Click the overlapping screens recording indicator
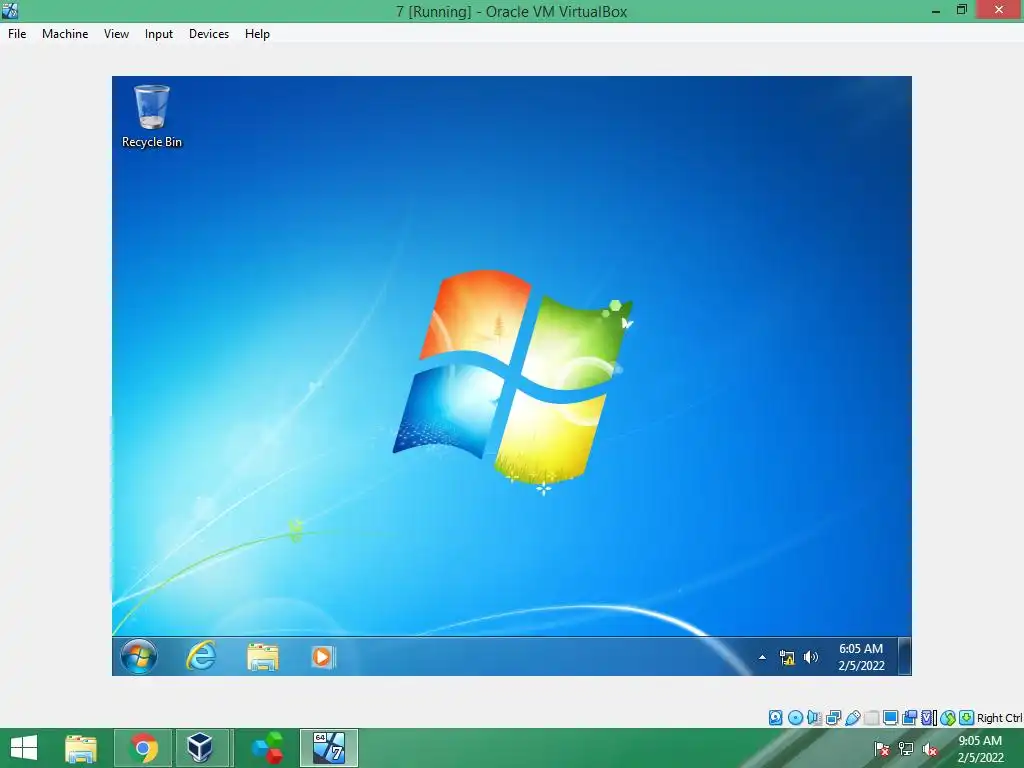 (x=909, y=718)
